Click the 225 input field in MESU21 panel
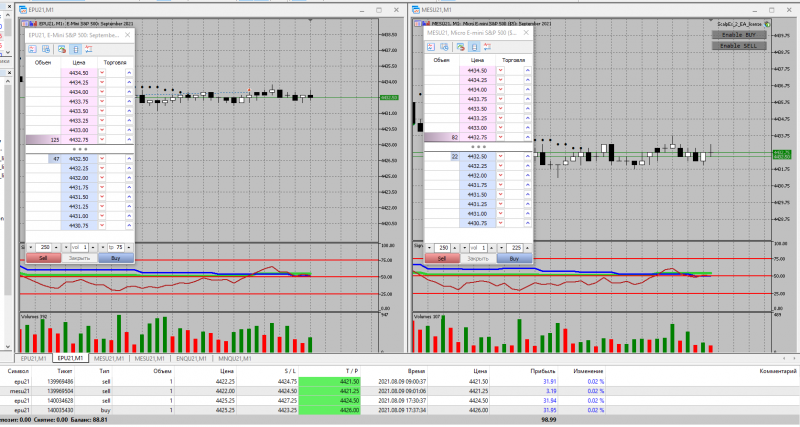This screenshot has height=427, width=800. [x=514, y=248]
